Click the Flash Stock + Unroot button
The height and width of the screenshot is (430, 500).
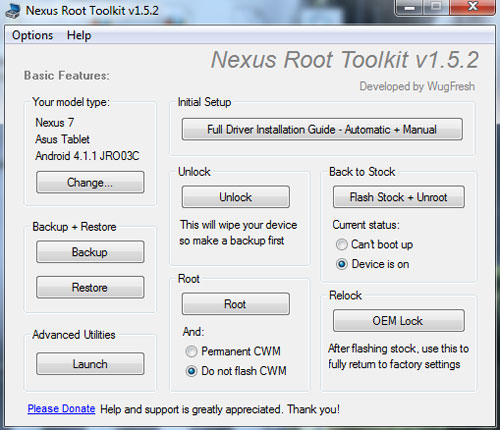(399, 197)
